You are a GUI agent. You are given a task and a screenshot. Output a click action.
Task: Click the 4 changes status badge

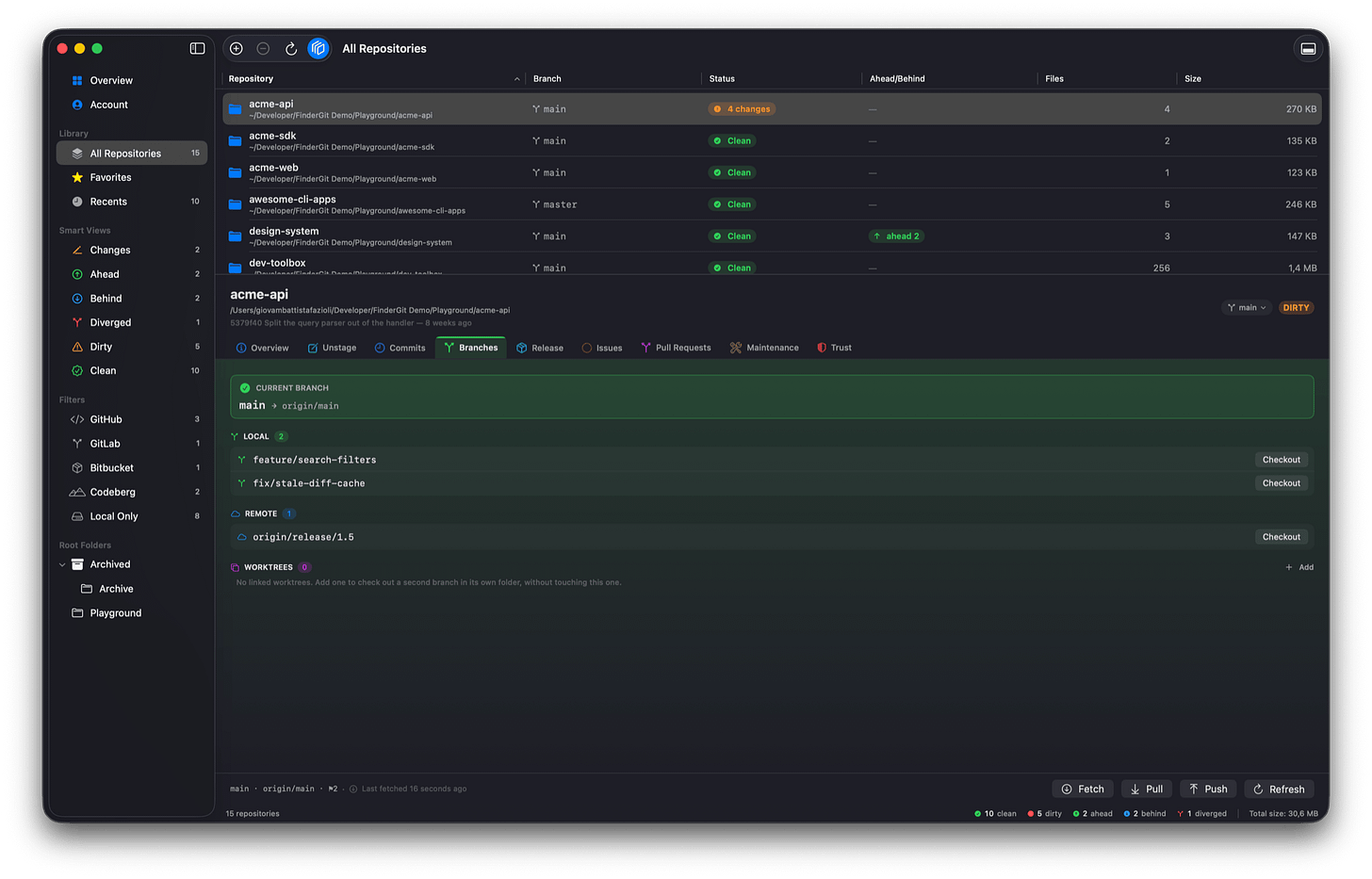742,109
